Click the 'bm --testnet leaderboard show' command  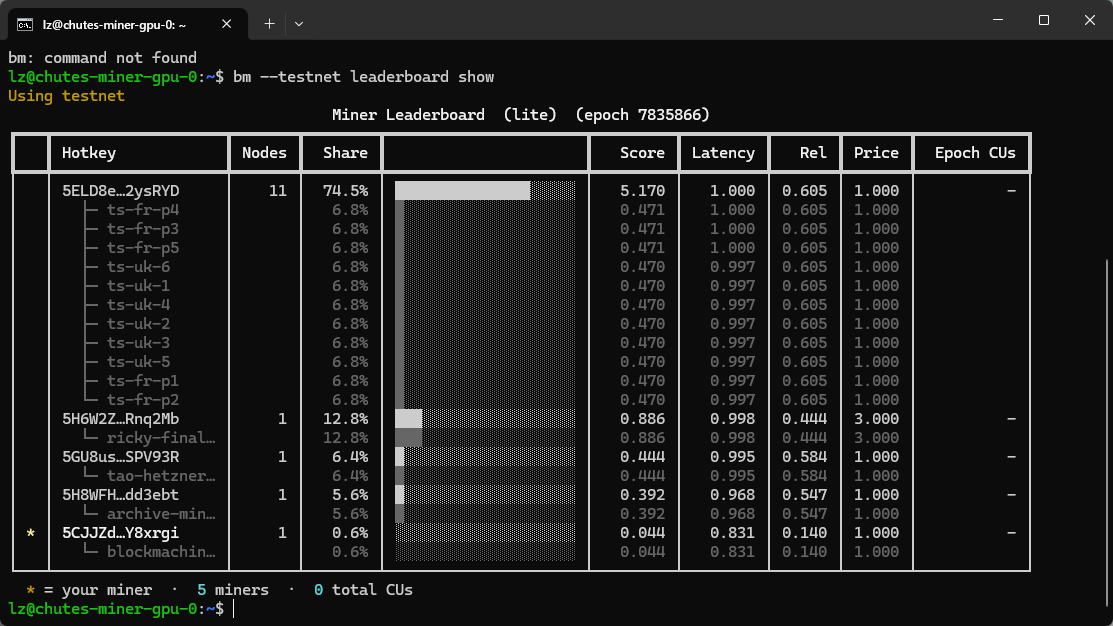363,77
